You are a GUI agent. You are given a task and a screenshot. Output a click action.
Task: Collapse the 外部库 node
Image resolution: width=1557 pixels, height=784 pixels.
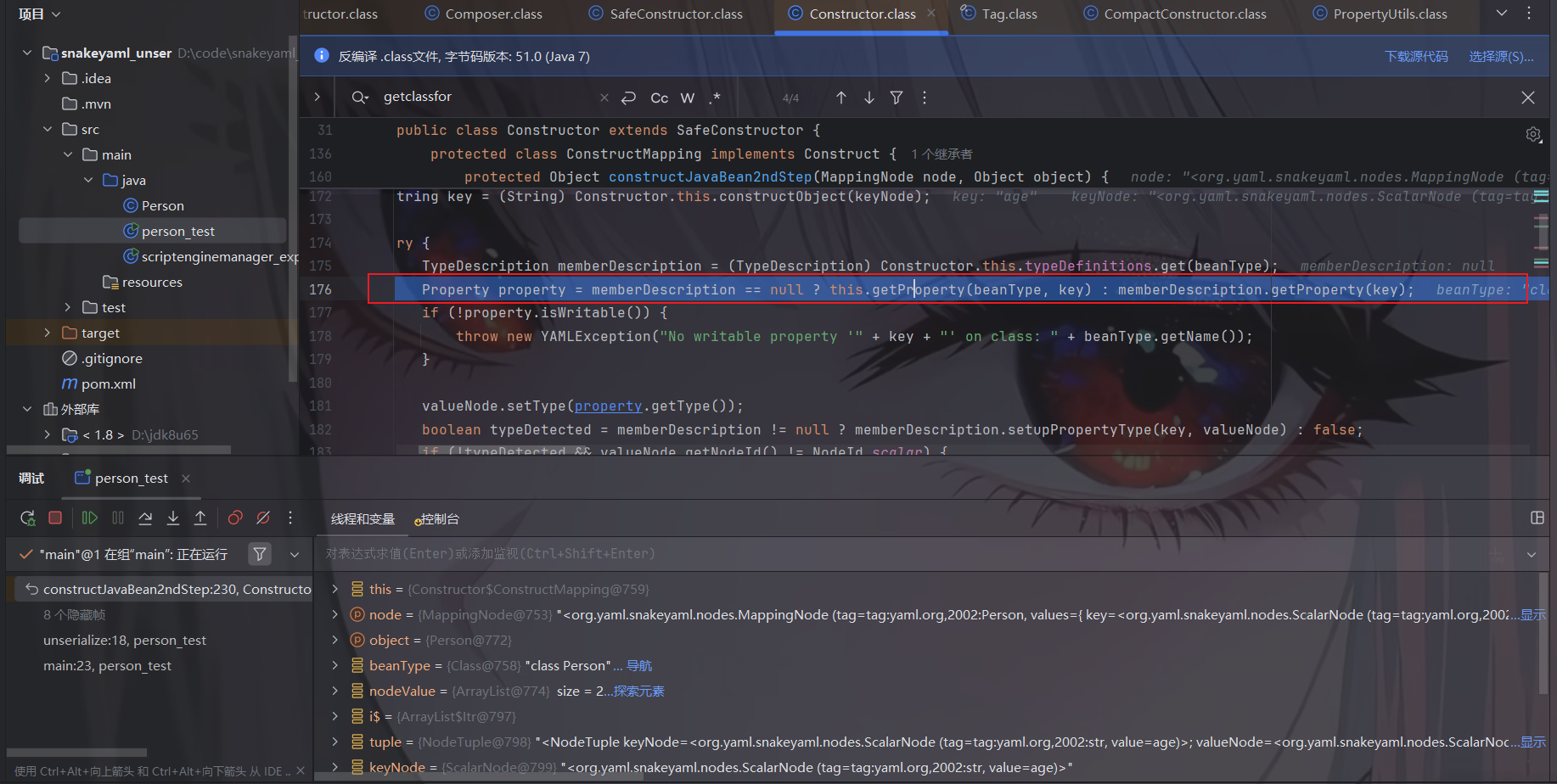pyautogui.click(x=27, y=409)
